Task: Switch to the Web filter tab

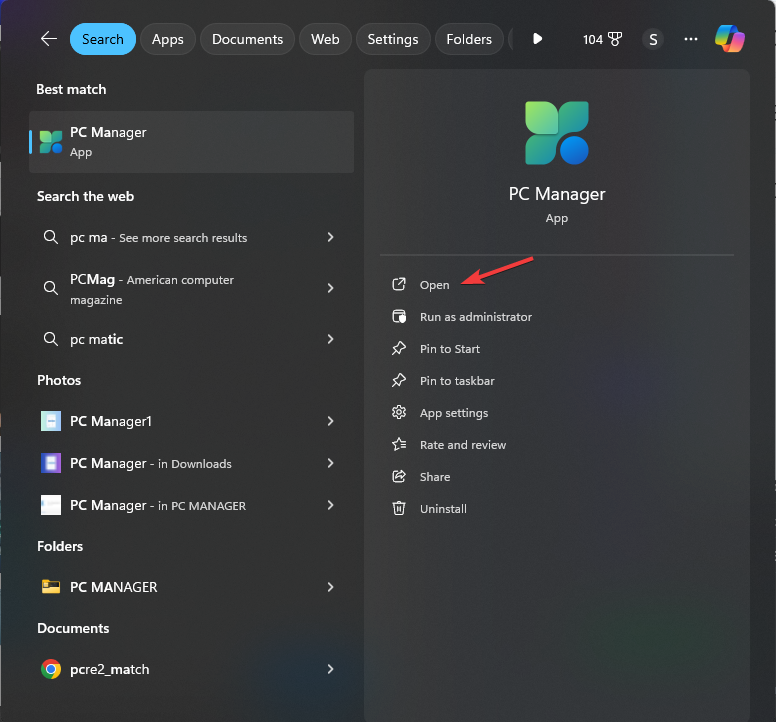Action: [x=325, y=39]
